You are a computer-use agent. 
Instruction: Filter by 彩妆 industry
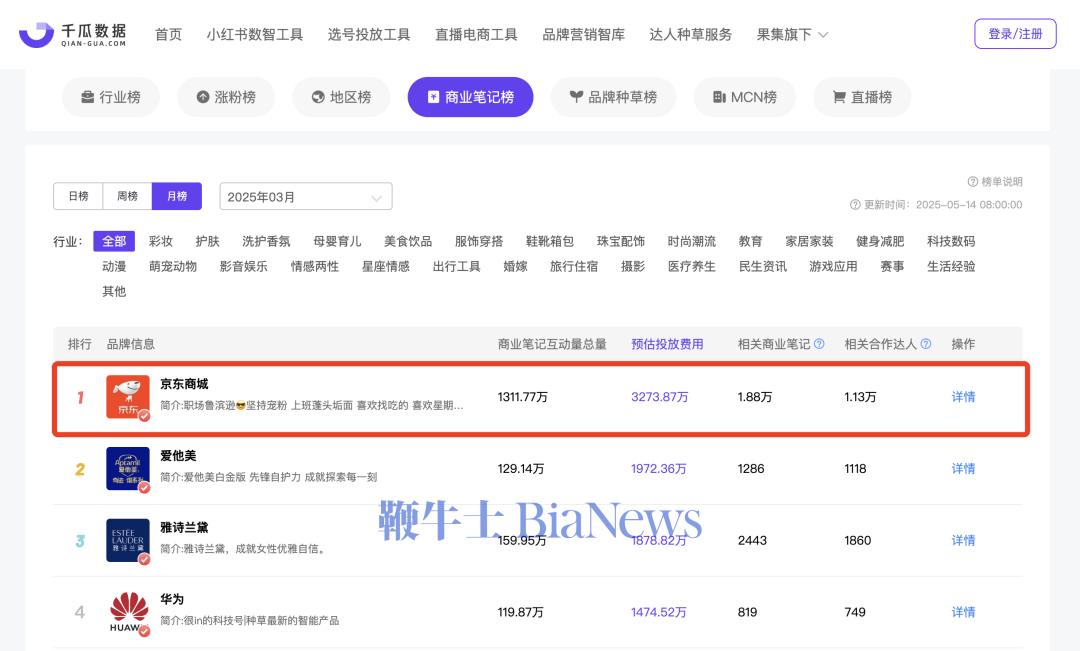click(160, 241)
